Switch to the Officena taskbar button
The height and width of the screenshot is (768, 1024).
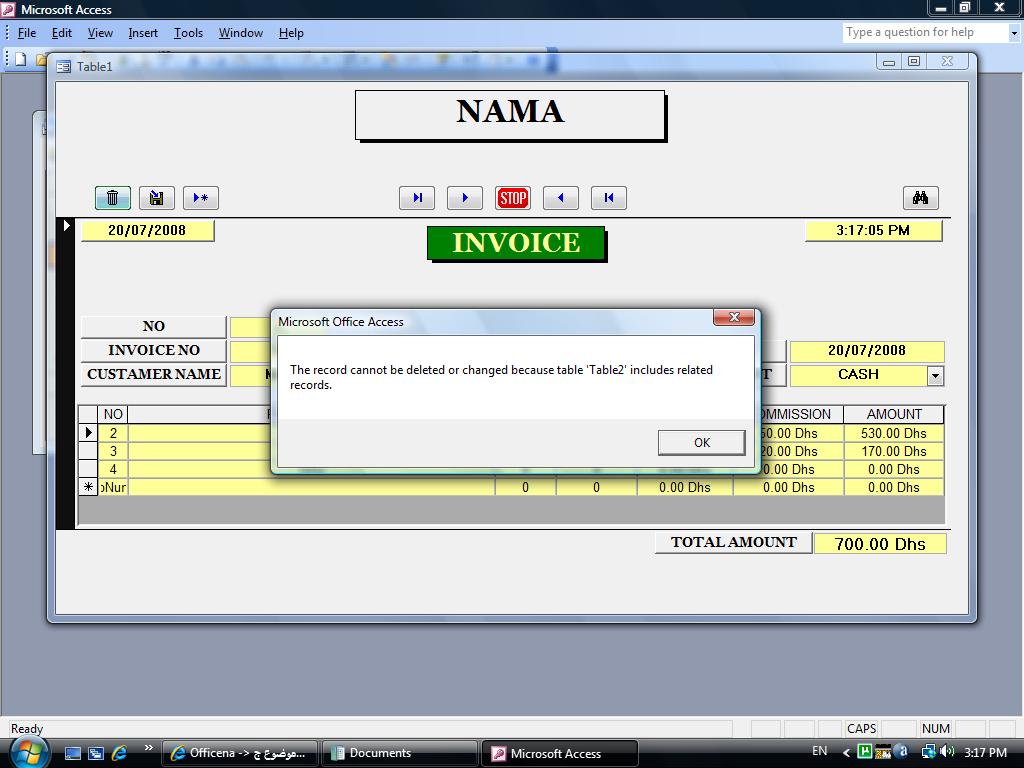click(x=240, y=754)
